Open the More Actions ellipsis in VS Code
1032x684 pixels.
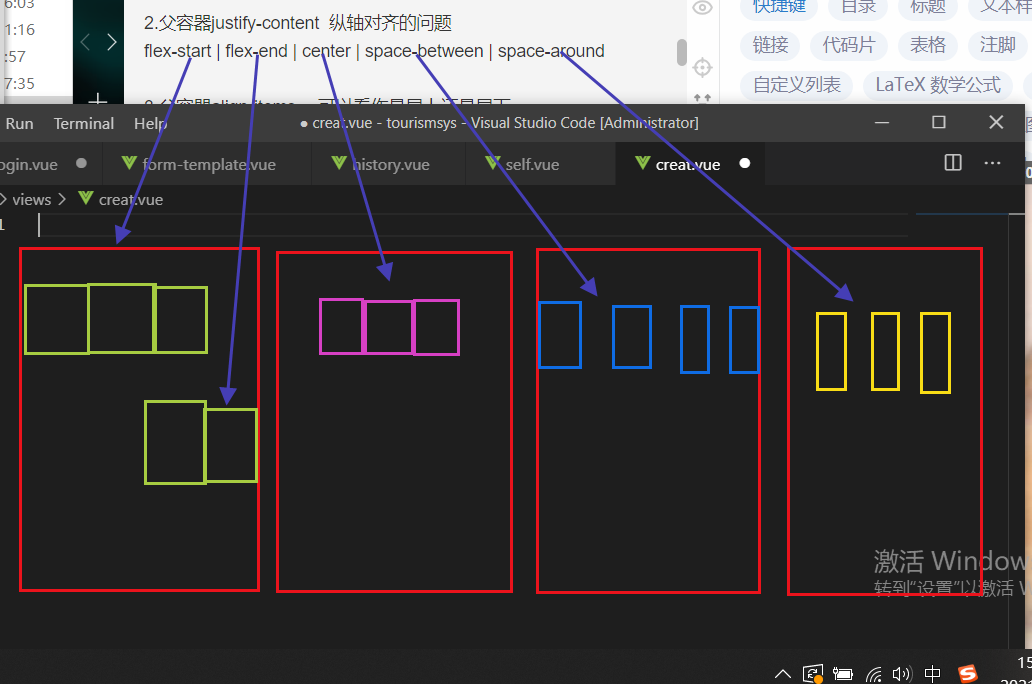tap(992, 163)
